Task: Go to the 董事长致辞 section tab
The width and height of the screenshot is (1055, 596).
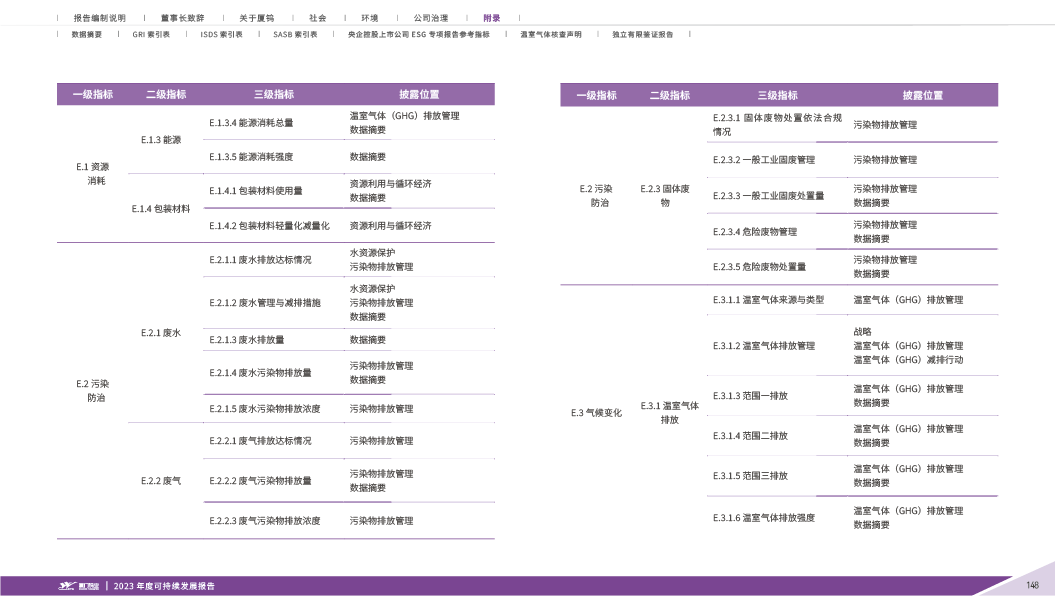Action: tap(175, 18)
